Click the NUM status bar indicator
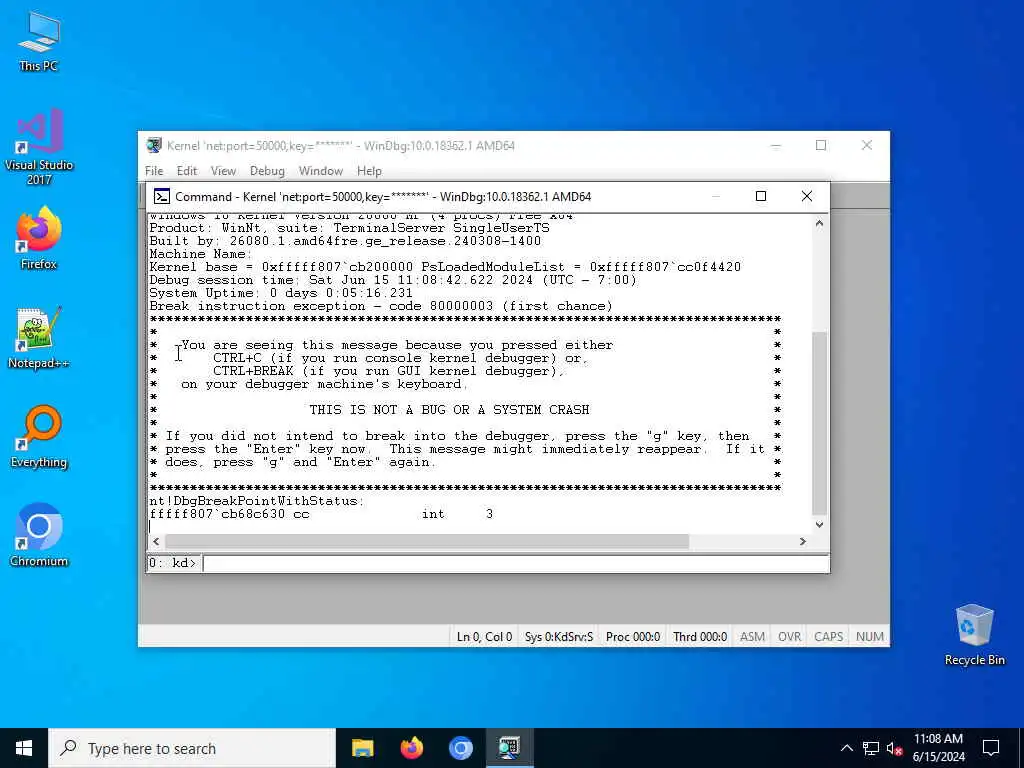The height and width of the screenshot is (768, 1024). tap(870, 637)
